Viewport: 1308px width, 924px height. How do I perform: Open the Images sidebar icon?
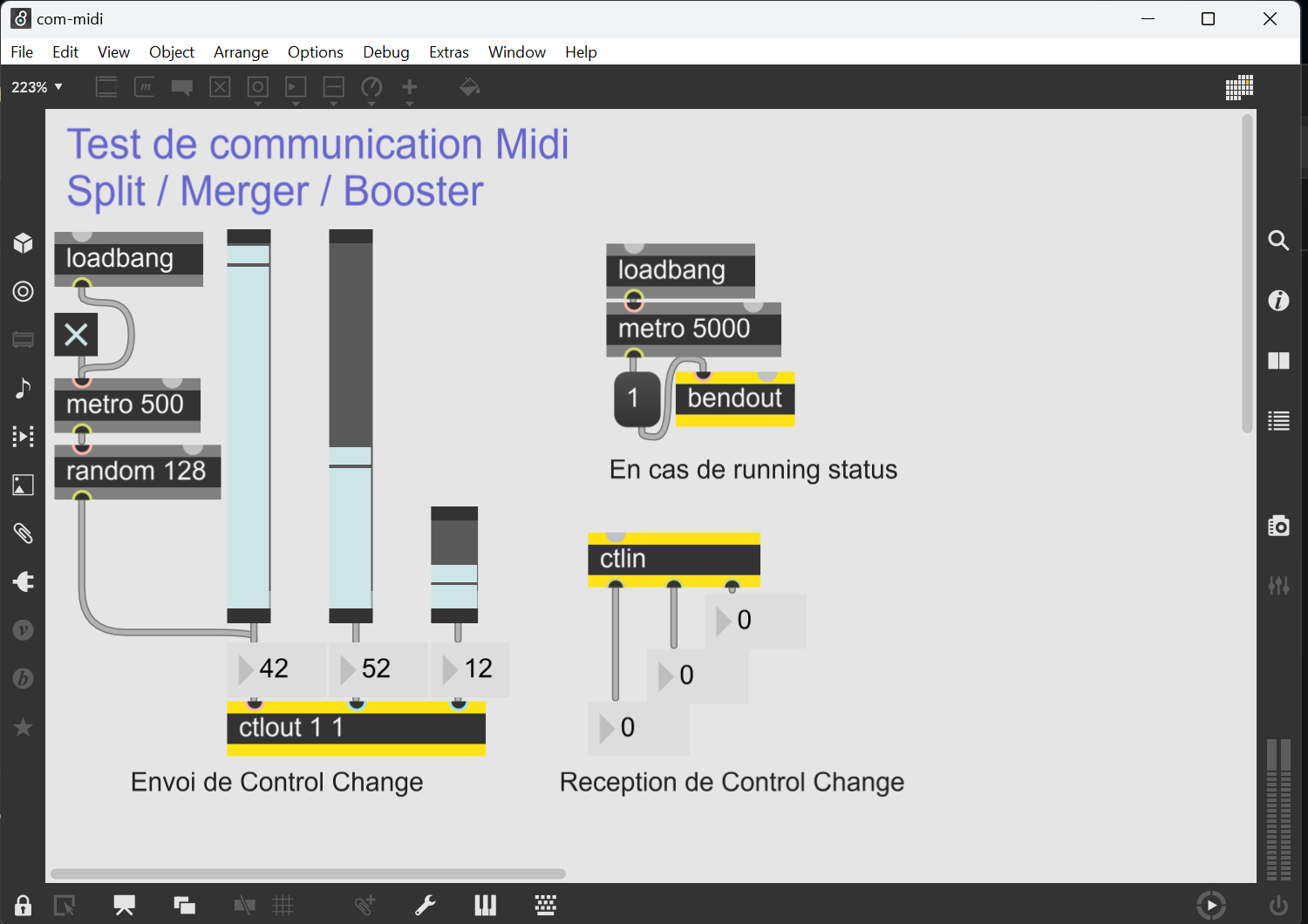(24, 485)
